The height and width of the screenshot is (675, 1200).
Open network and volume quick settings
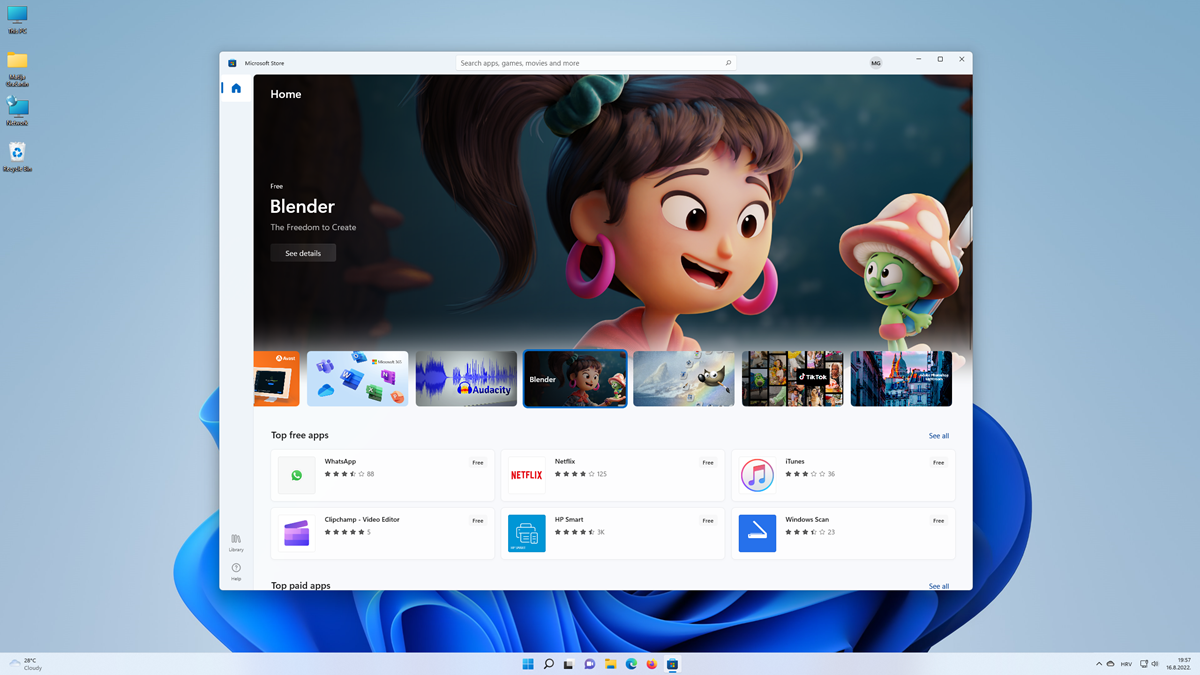pos(1149,664)
